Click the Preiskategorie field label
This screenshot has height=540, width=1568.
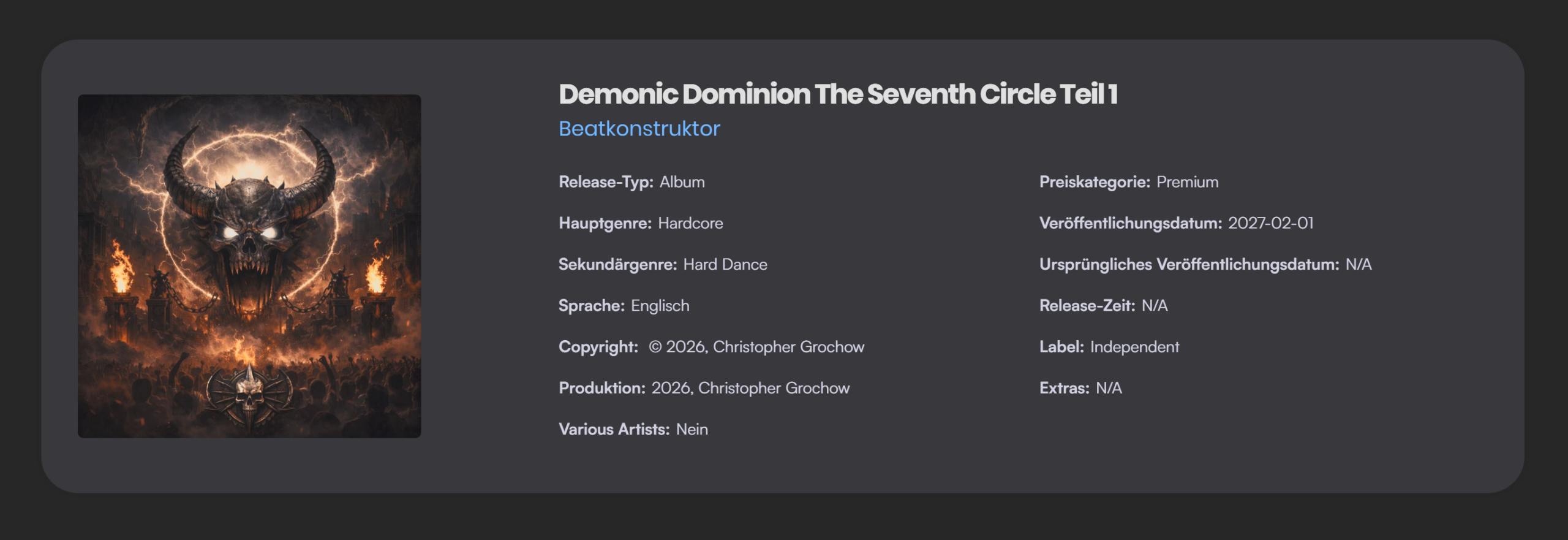(x=1095, y=182)
